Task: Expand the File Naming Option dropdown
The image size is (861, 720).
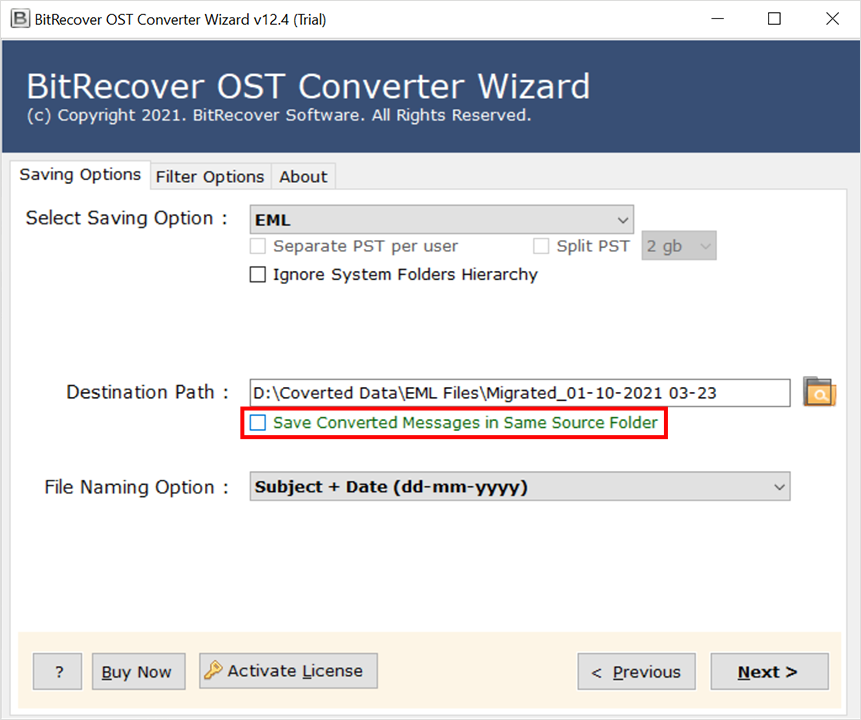Action: [519, 487]
